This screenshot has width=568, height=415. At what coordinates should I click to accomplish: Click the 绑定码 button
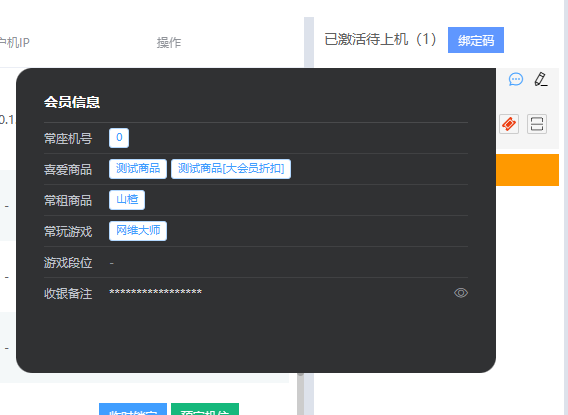476,40
